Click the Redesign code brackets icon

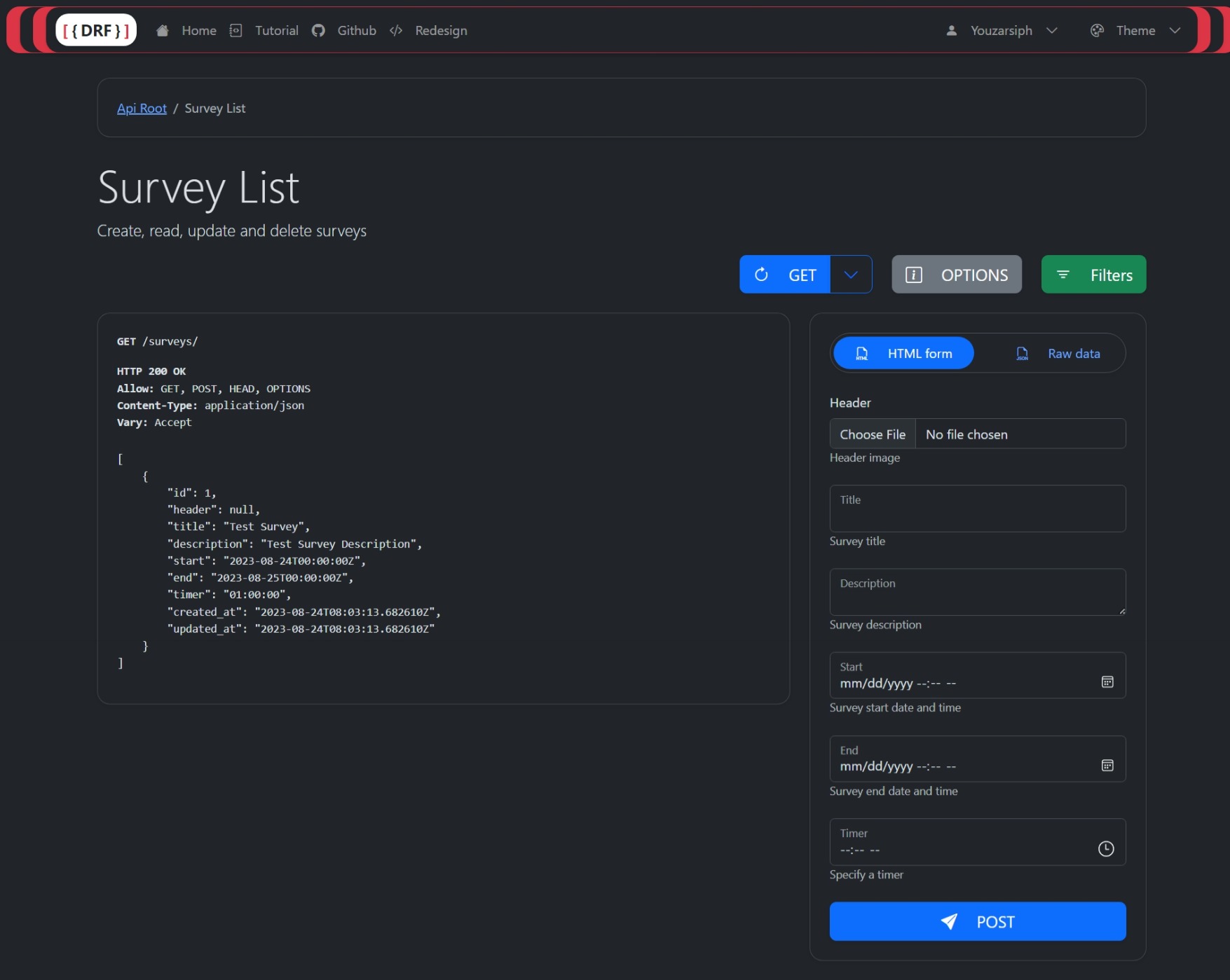point(396,30)
